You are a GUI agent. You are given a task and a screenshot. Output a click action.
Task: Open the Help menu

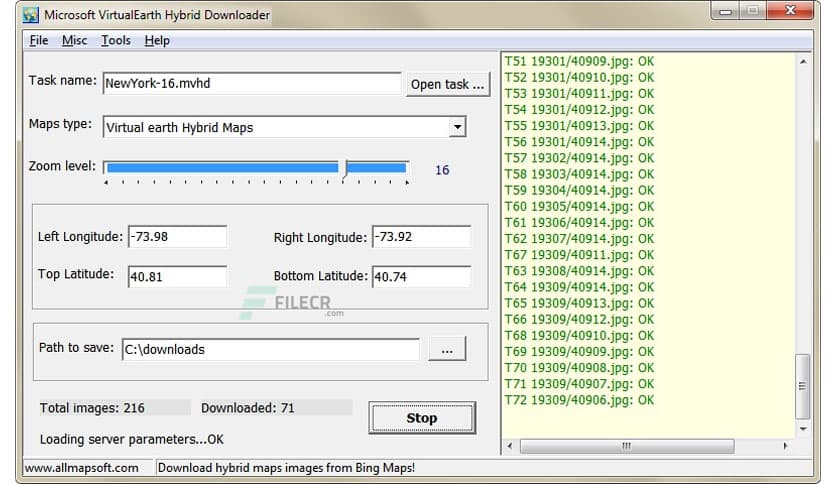click(x=157, y=41)
